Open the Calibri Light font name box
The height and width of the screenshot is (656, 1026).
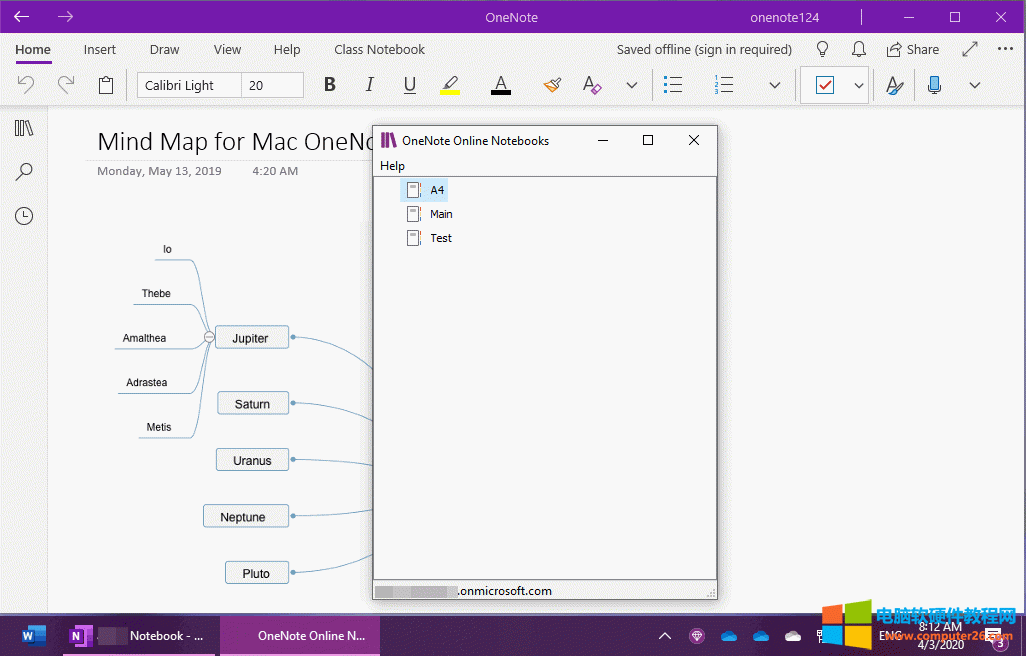(x=189, y=85)
